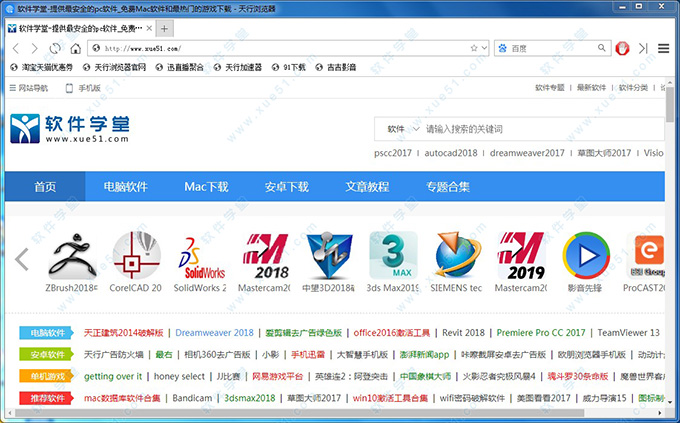This screenshot has width=680, height=423.
Task: Click the browser back arrow button
Action: pos(17,48)
